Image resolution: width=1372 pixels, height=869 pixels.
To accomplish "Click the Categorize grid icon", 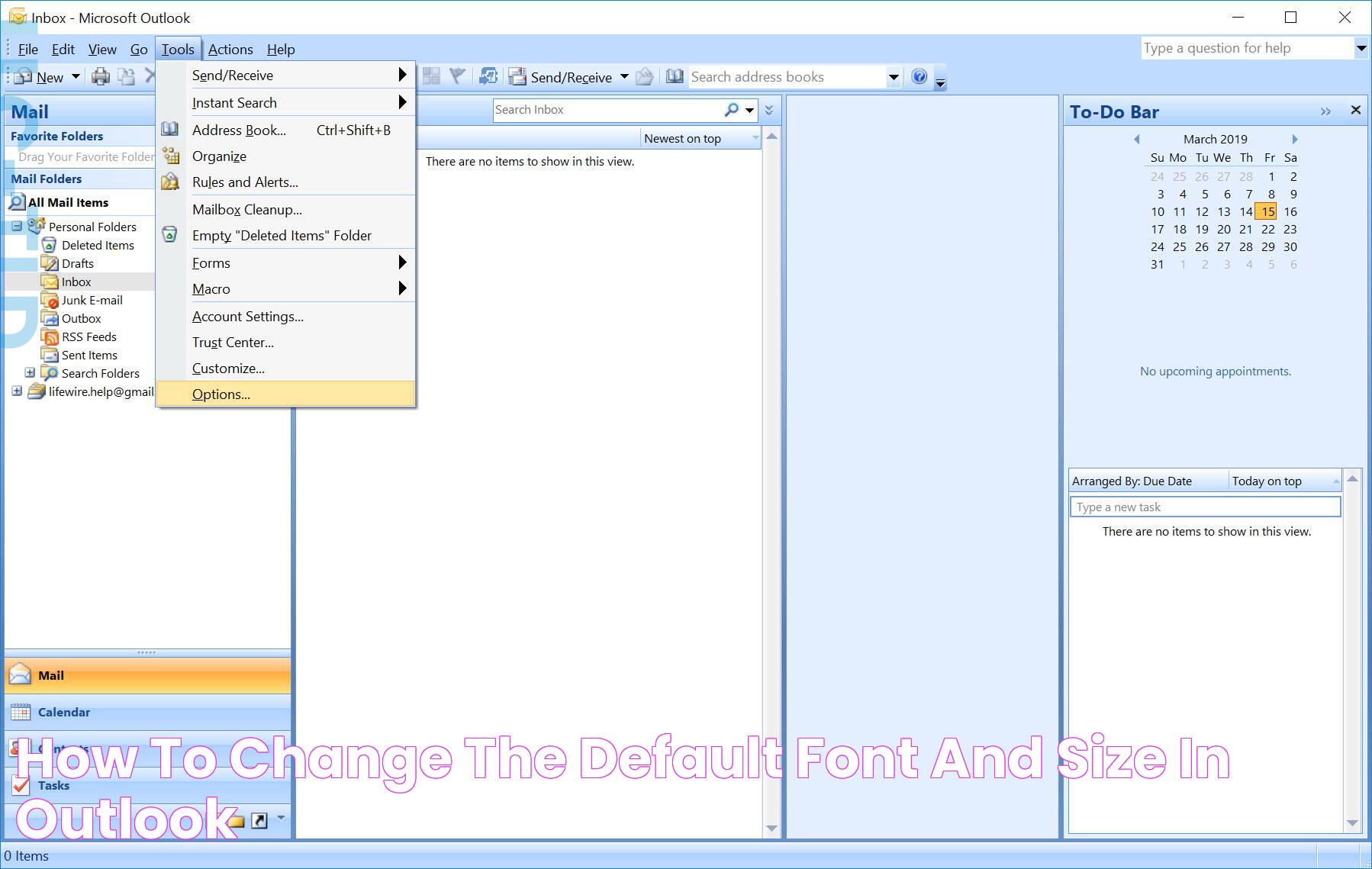I will 431,76.
